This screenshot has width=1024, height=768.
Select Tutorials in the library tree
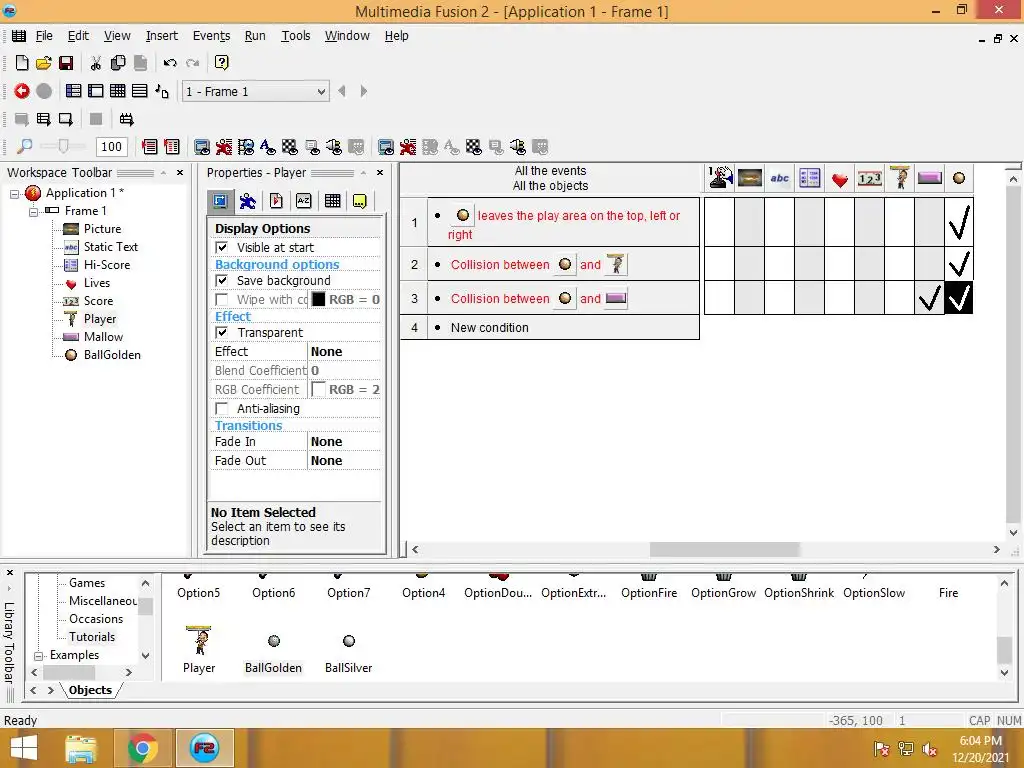tap(91, 637)
